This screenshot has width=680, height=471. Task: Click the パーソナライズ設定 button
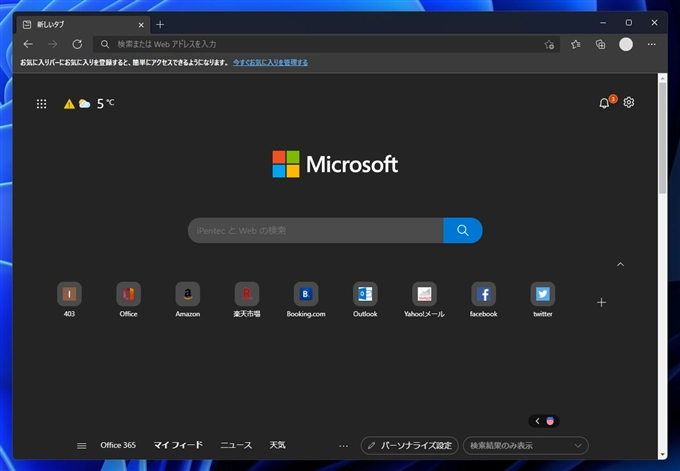coord(409,445)
